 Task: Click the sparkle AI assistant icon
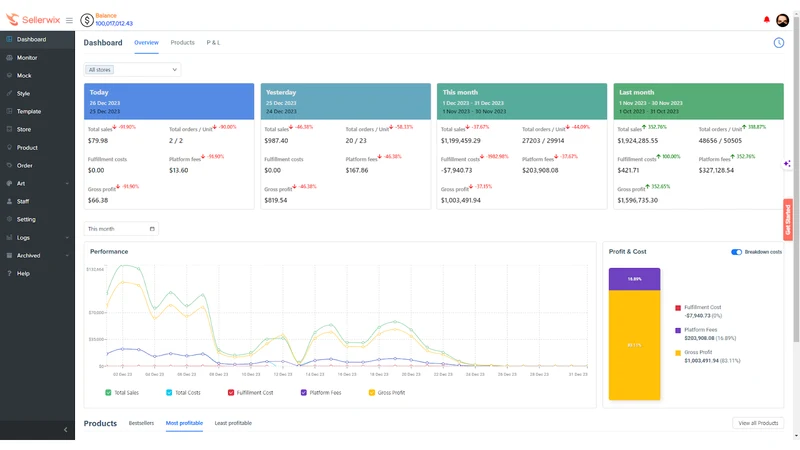787,164
